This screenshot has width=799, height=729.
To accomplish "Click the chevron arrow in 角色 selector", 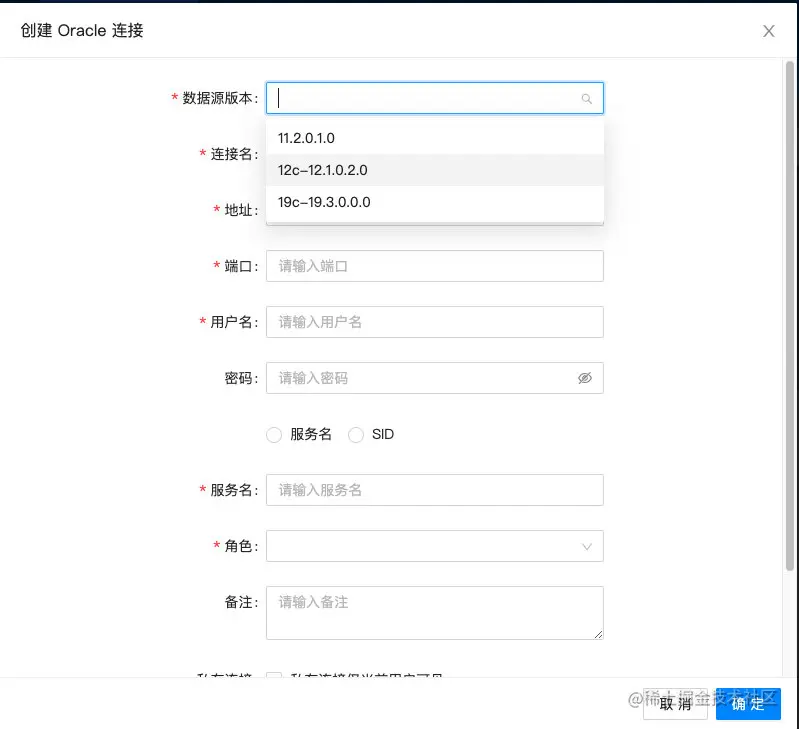I will 587,547.
